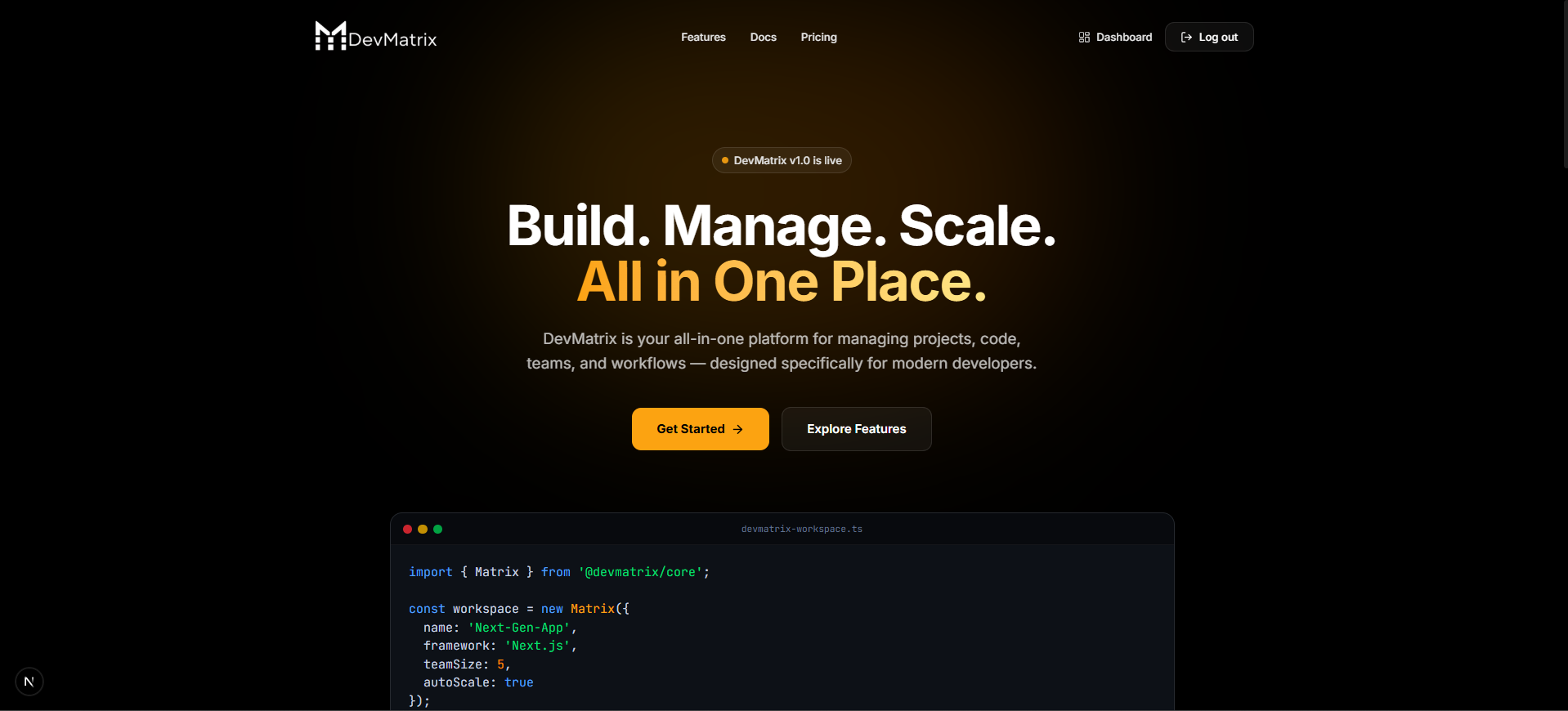
Task: Click the 'Next-Gen-App' name value
Action: pyautogui.click(x=519, y=628)
